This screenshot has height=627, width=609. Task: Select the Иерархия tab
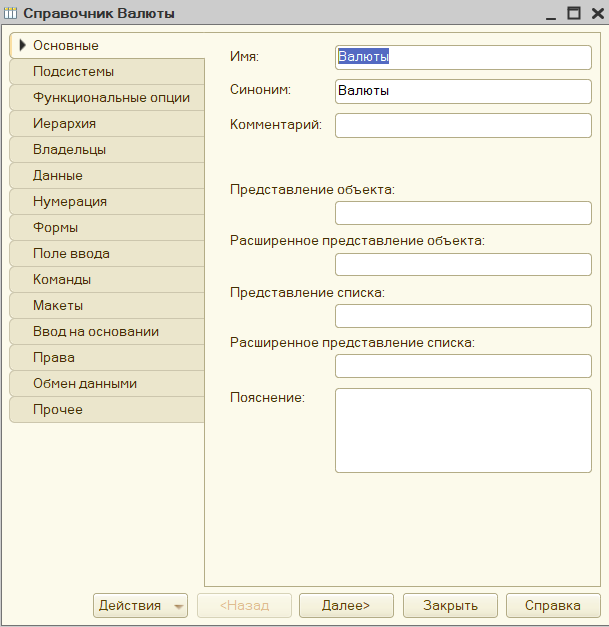[x=106, y=124]
